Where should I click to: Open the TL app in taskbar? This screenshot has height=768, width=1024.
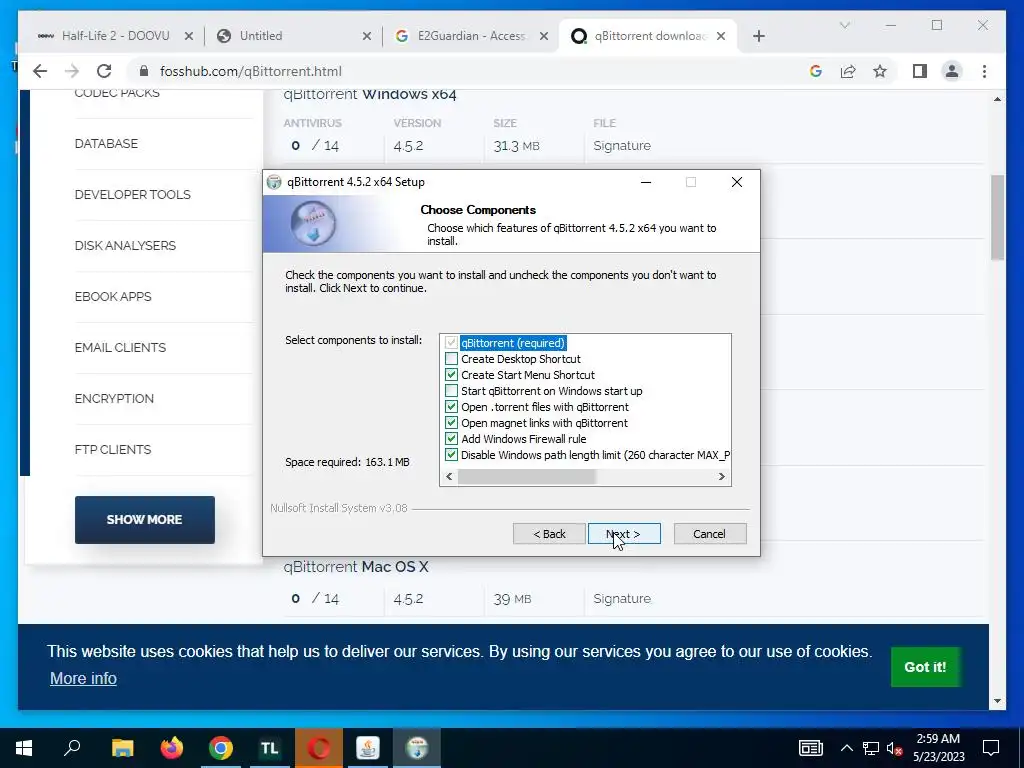270,748
